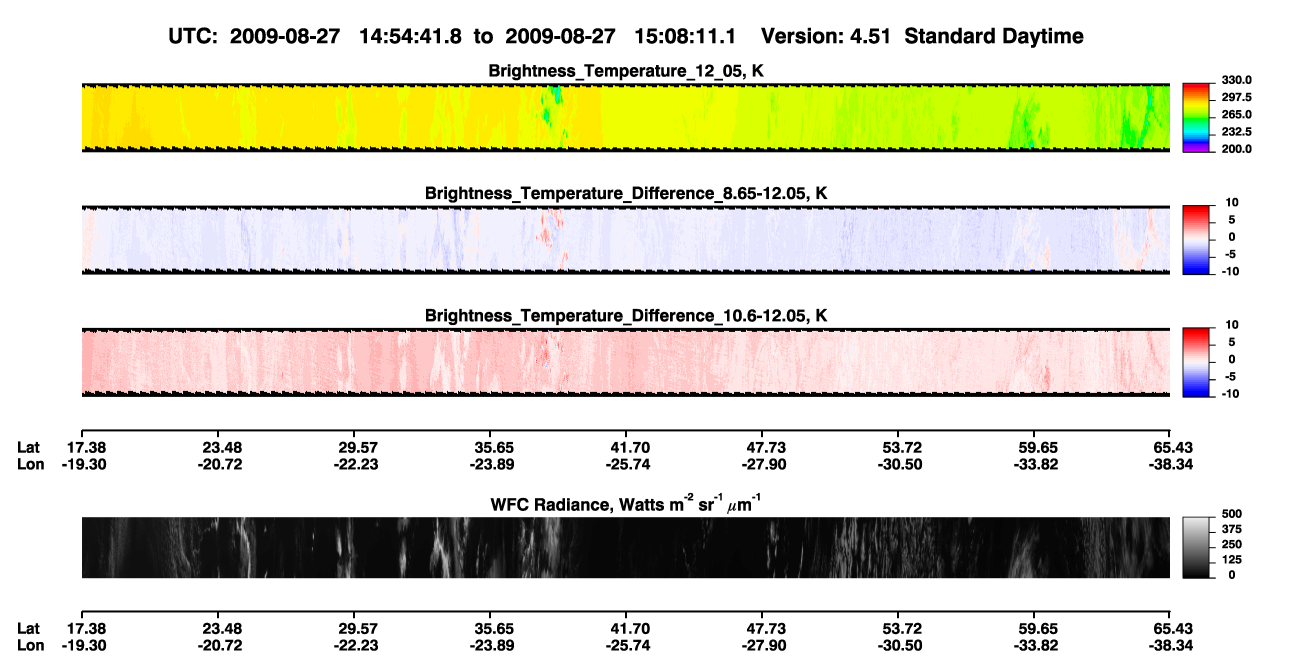Click the -10 tick on 10.6-12.05 colorbar
This screenshot has width=1300, height=667.
click(1231, 394)
